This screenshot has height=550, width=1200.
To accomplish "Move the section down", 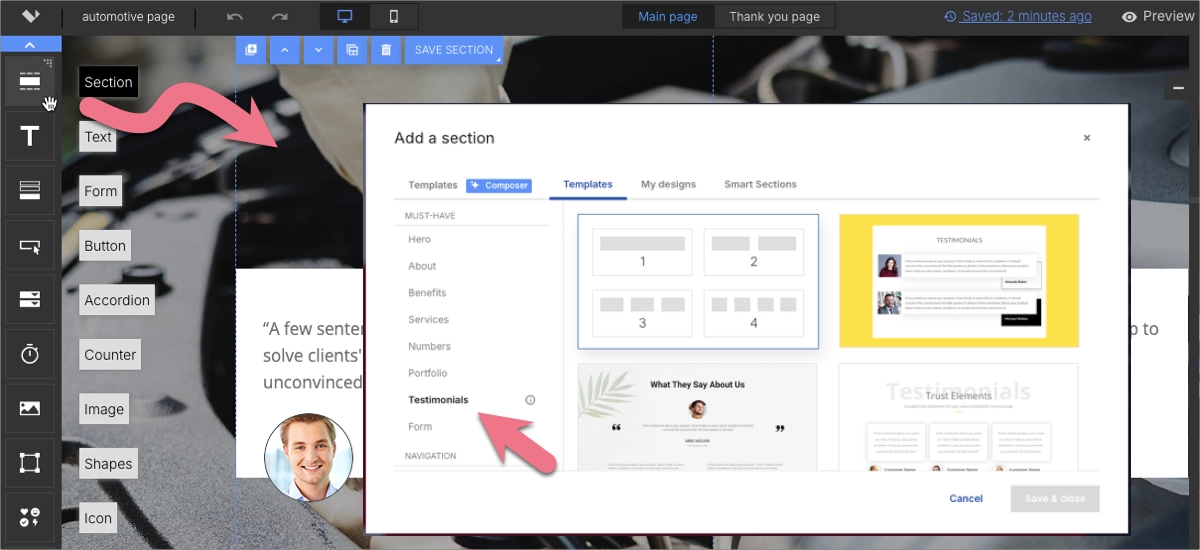I will click(318, 50).
